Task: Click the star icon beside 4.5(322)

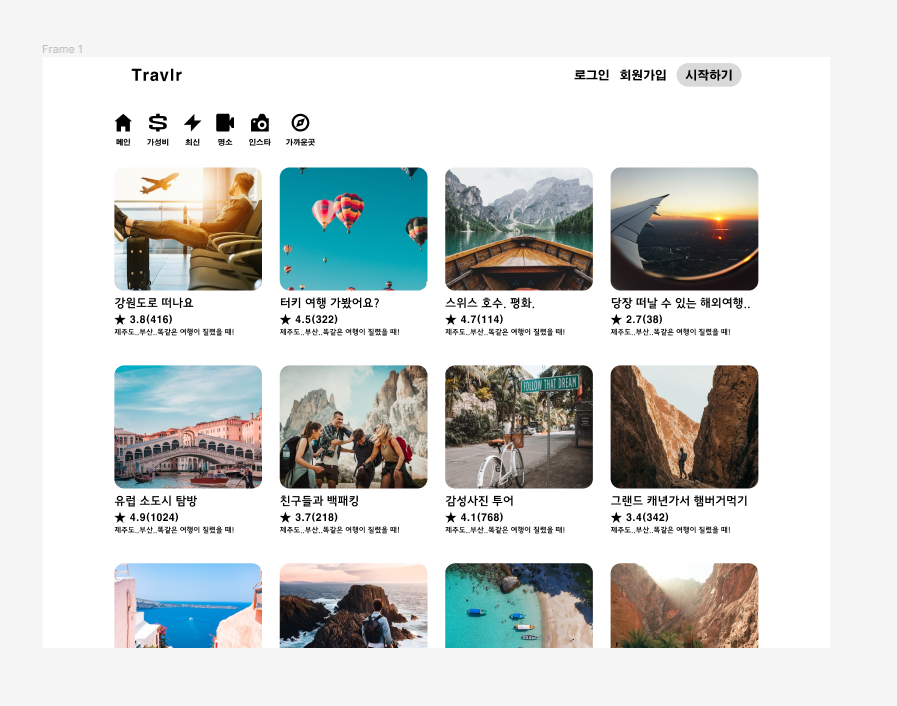Action: (285, 319)
